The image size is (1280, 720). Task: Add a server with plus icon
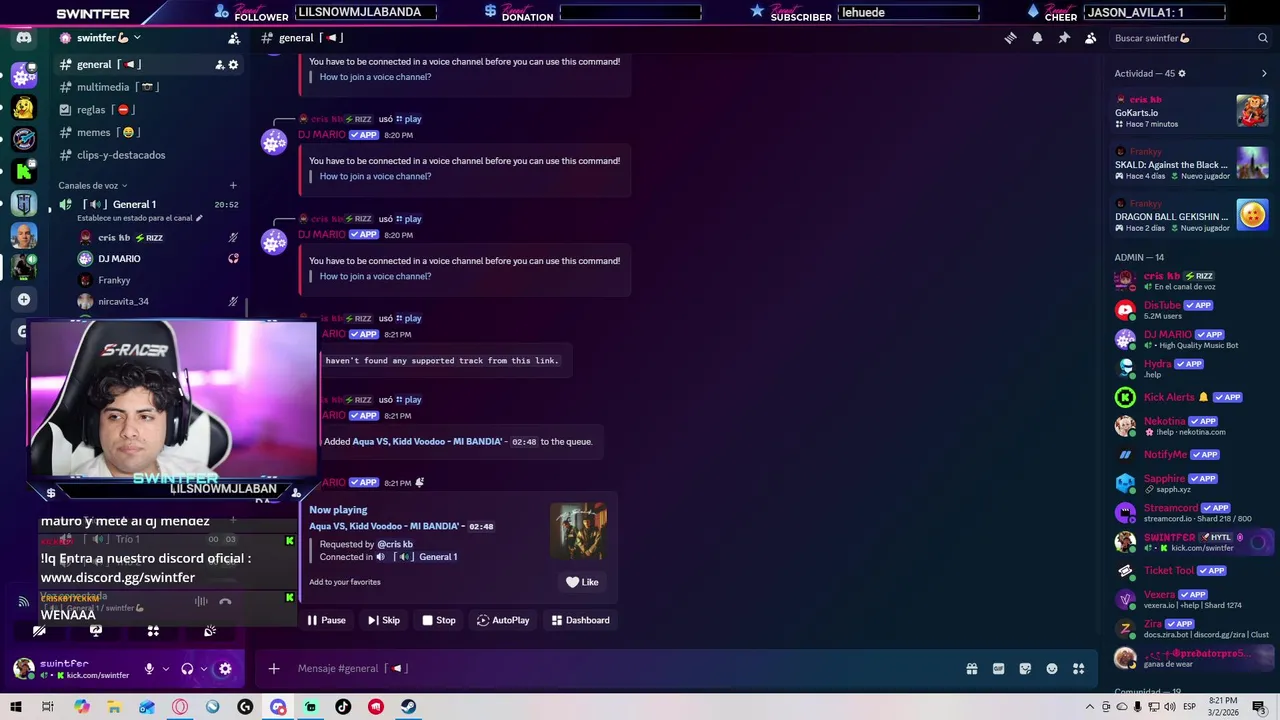pyautogui.click(x=24, y=299)
